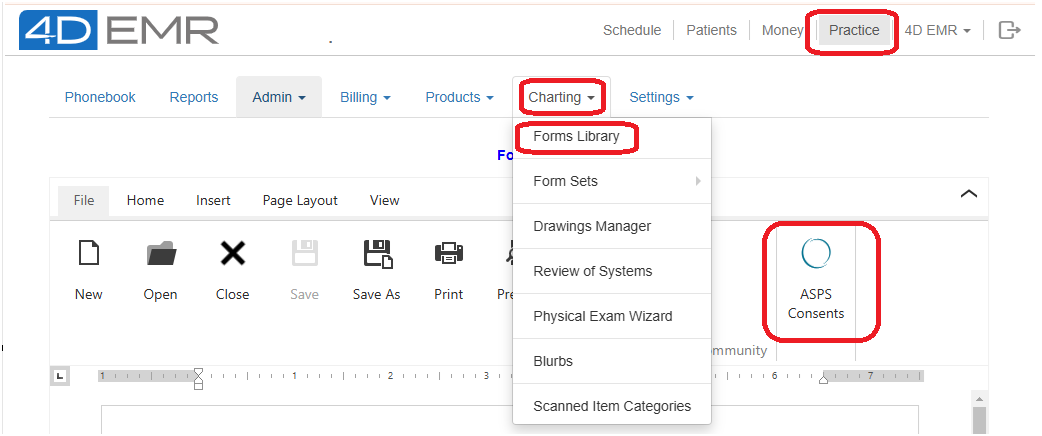Open the Page Layout ribbon tab
The image size is (1042, 436).
(x=300, y=200)
